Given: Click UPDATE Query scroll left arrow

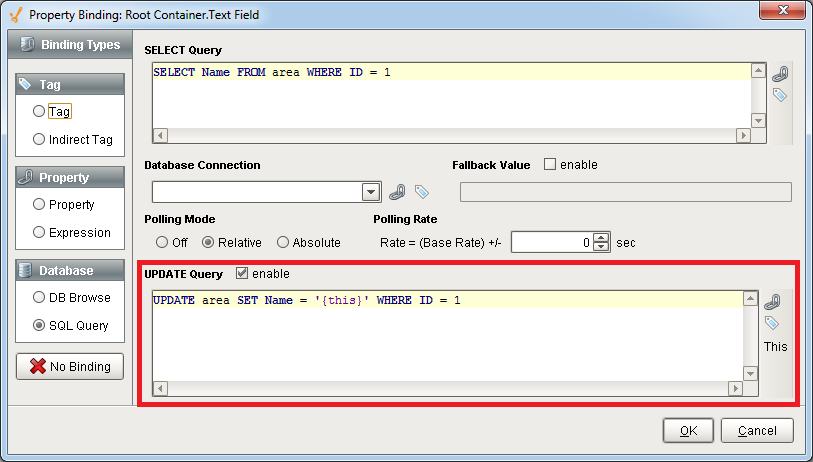Looking at the screenshot, I should tap(160, 388).
